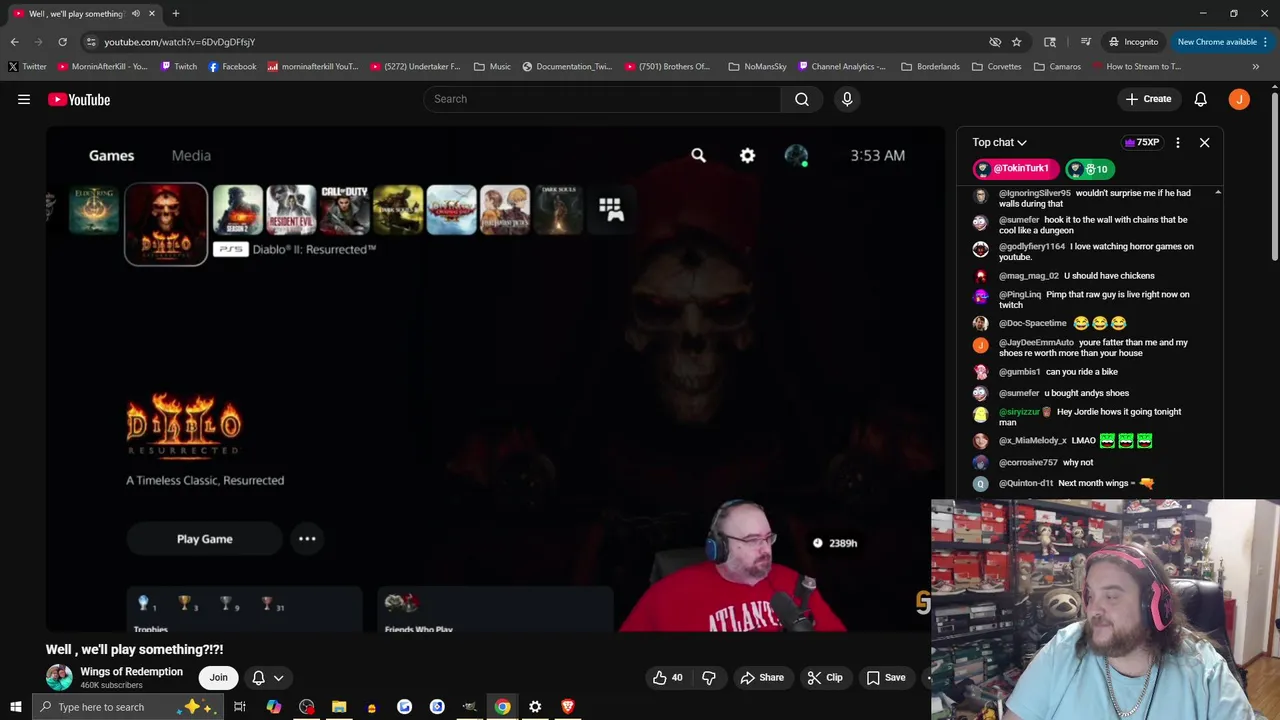Click the video player showing Diablo II
This screenshot has height=720, width=1280.
click(x=495, y=380)
